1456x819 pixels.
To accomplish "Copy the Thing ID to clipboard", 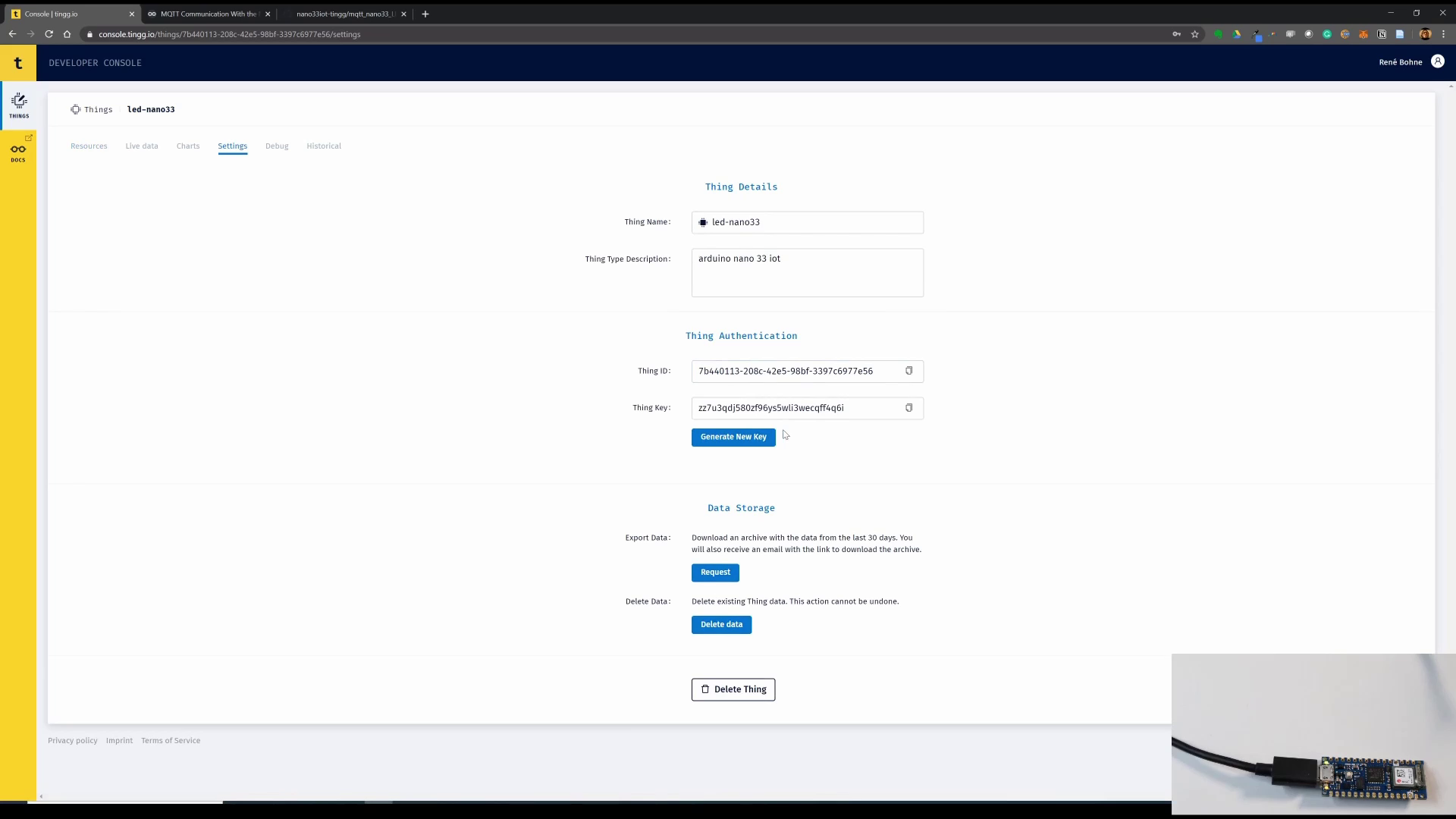I will (x=908, y=371).
